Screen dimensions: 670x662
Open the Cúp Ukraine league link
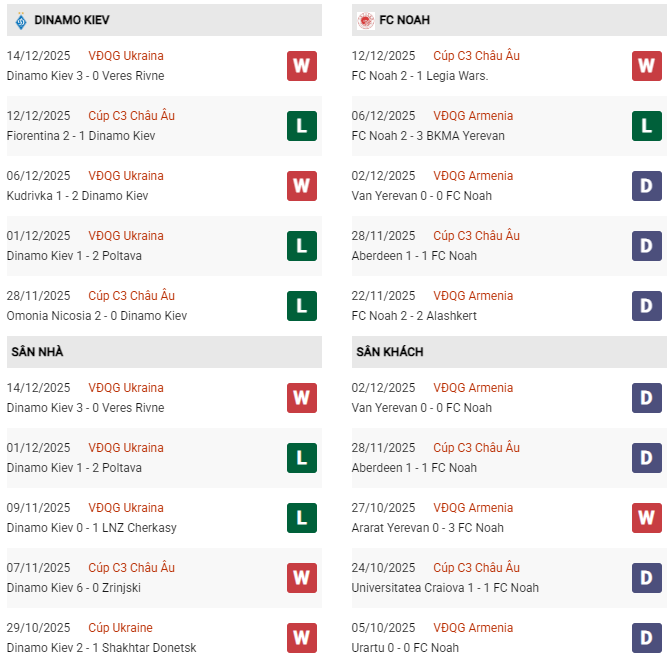120,628
